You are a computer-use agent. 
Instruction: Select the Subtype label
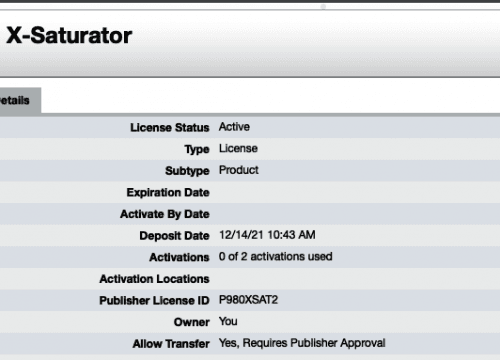187,171
